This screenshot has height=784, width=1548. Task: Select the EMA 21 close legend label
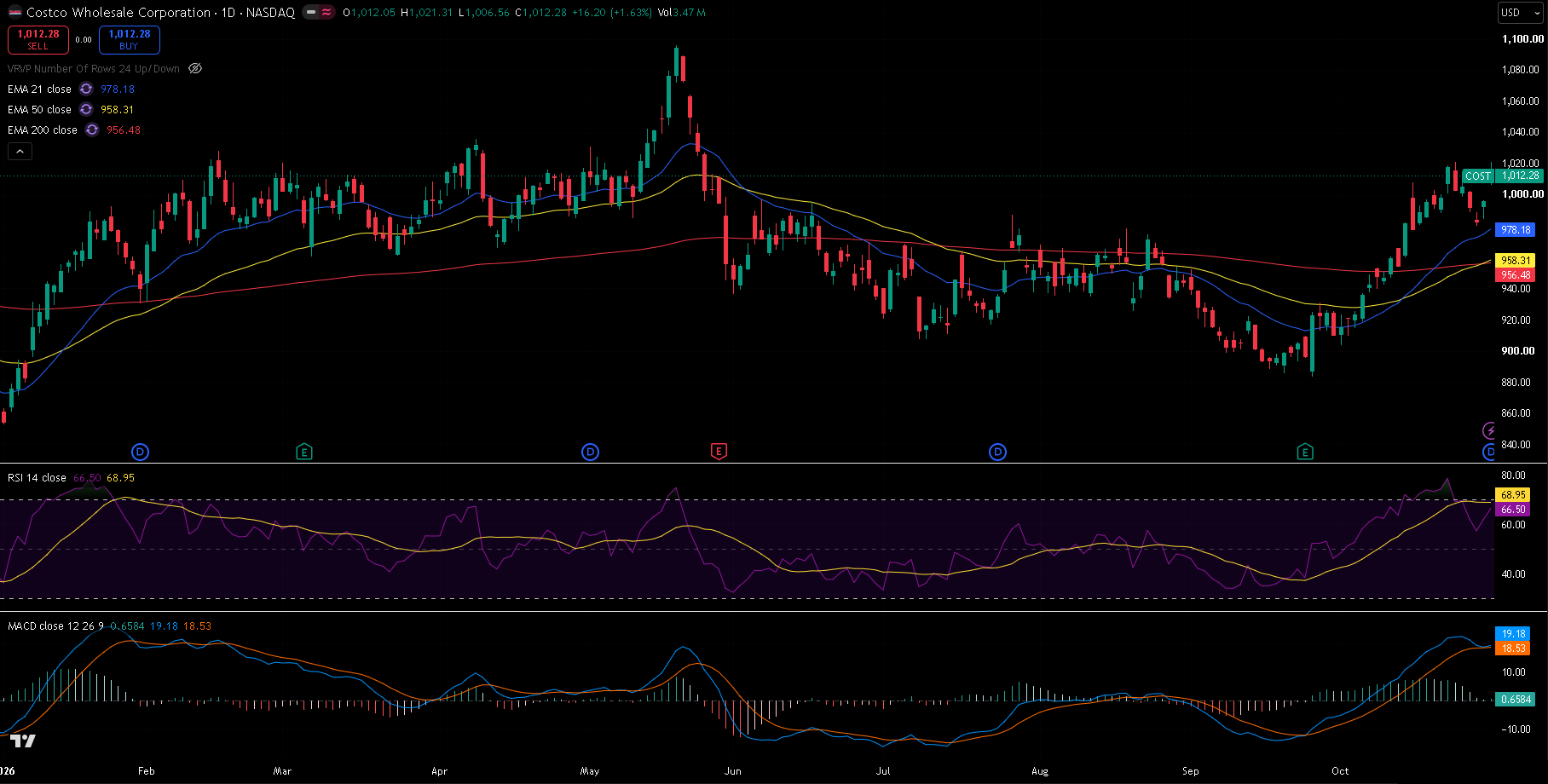(x=39, y=89)
